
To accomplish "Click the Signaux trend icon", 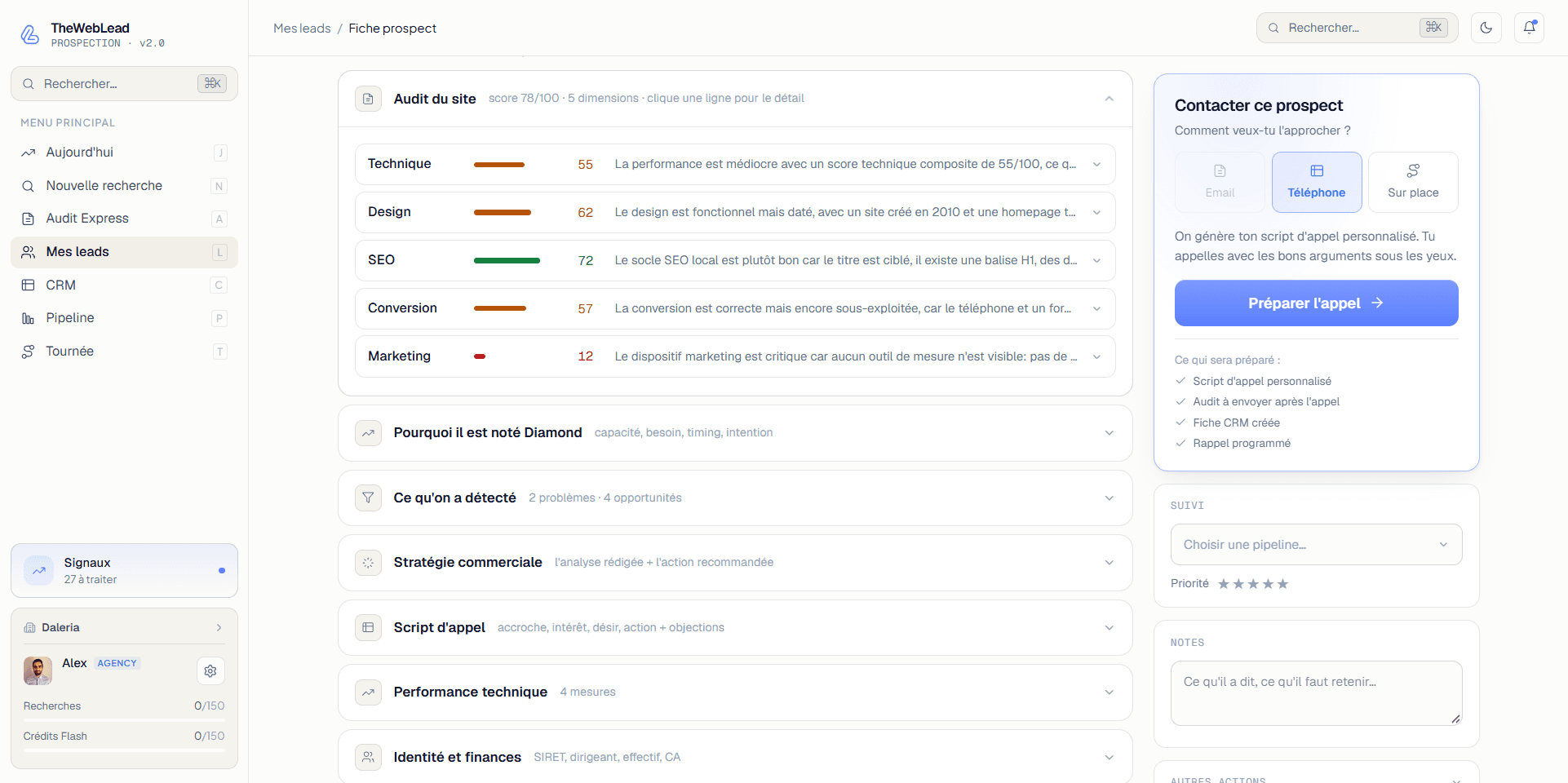I will coord(38,571).
